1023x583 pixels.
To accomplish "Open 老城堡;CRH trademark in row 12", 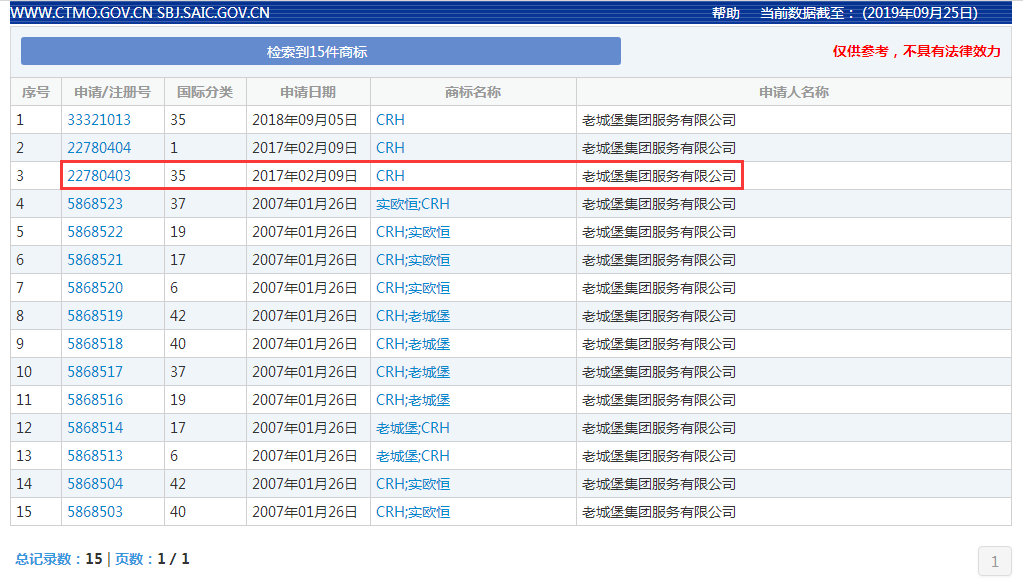I will pyautogui.click(x=413, y=428).
